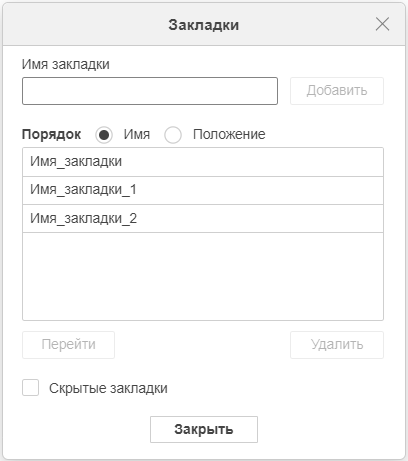The image size is (408, 461).
Task: Click the blank header bar left of the title
Action: point(85,24)
